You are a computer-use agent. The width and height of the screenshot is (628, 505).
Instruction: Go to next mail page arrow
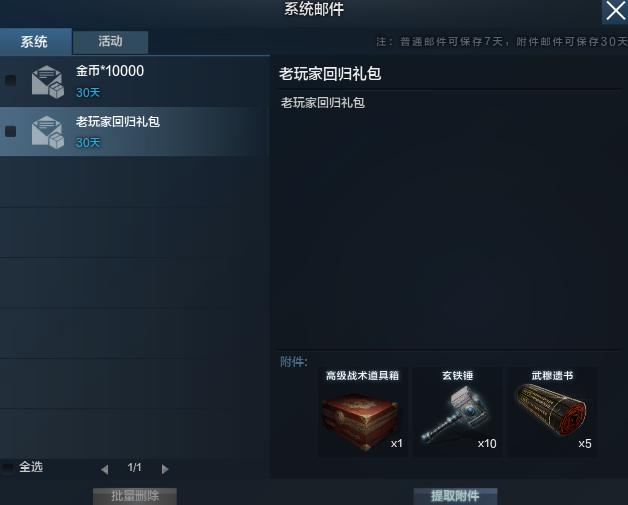pyautogui.click(x=165, y=469)
